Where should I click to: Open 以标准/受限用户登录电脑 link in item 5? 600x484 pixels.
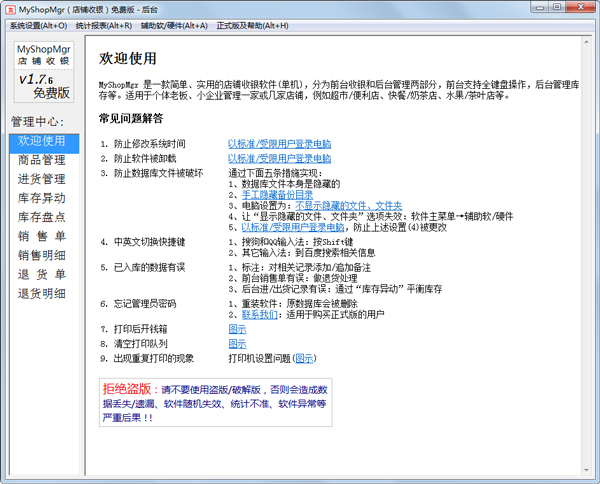pyautogui.click(x=293, y=227)
